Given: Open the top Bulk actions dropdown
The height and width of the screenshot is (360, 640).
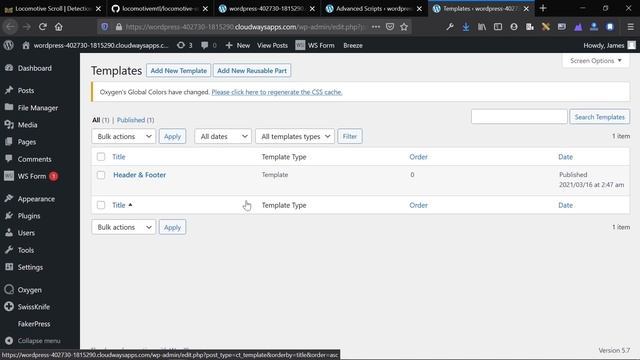Looking at the screenshot, I should coord(124,136).
